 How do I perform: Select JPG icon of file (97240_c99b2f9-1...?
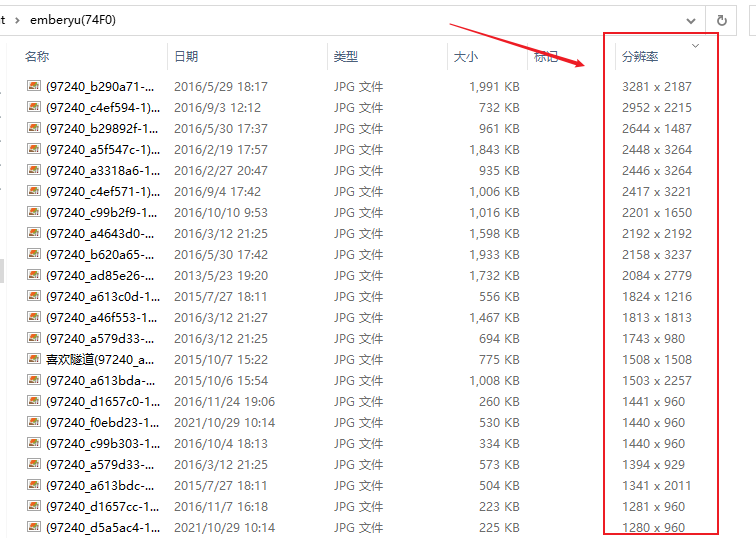tap(34, 212)
